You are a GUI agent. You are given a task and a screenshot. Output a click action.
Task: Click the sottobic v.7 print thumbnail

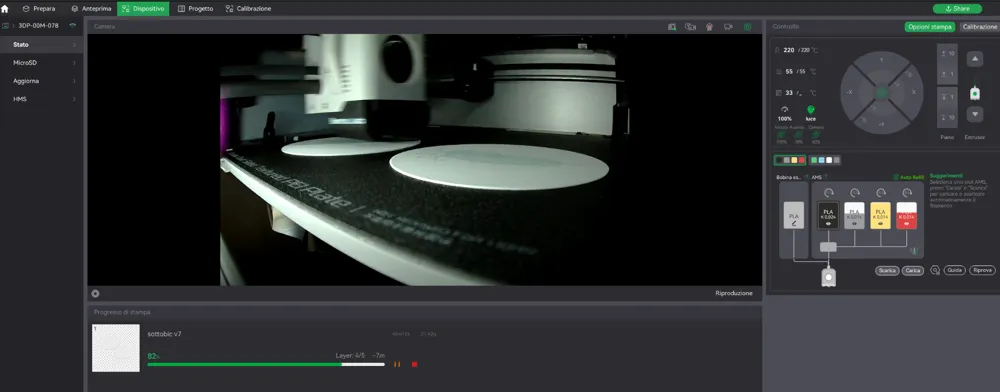[x=115, y=348]
